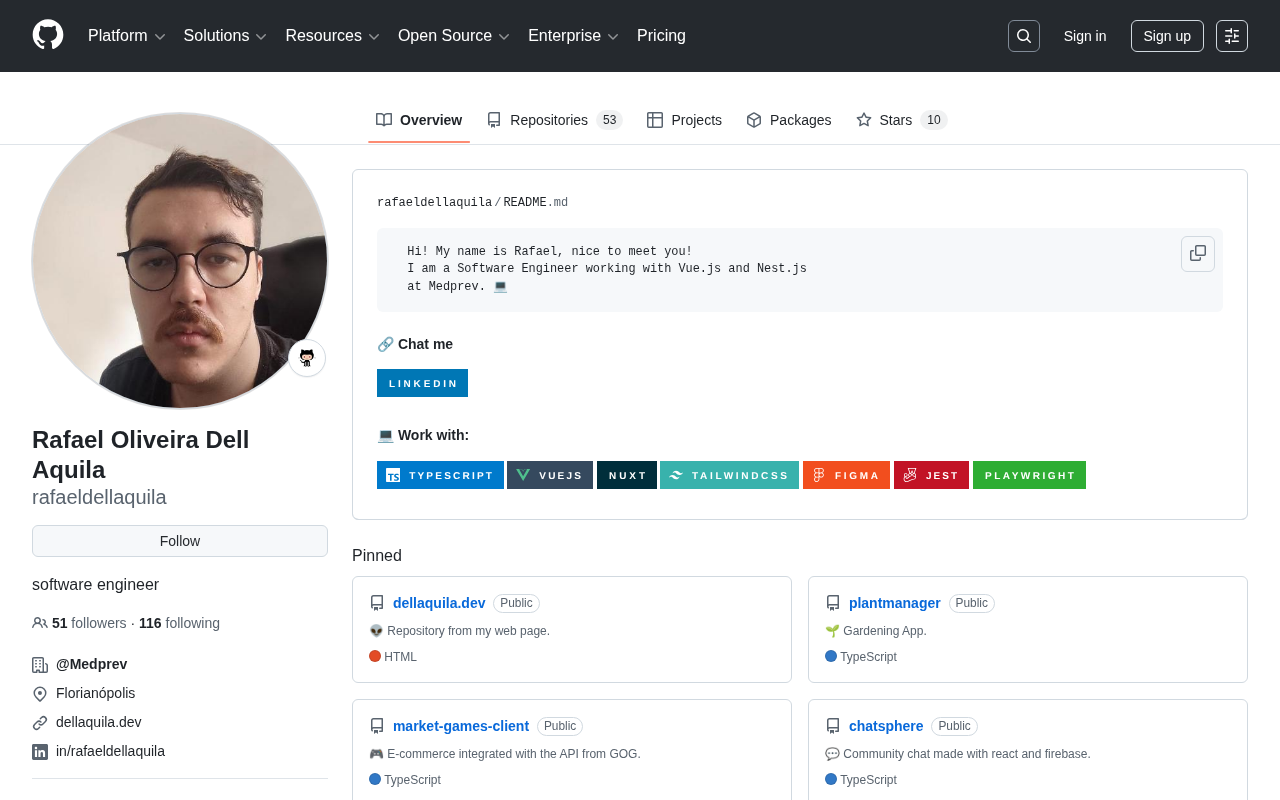
Task: Go to GitHub home via Octocat logo
Action: pyautogui.click(x=48, y=35)
